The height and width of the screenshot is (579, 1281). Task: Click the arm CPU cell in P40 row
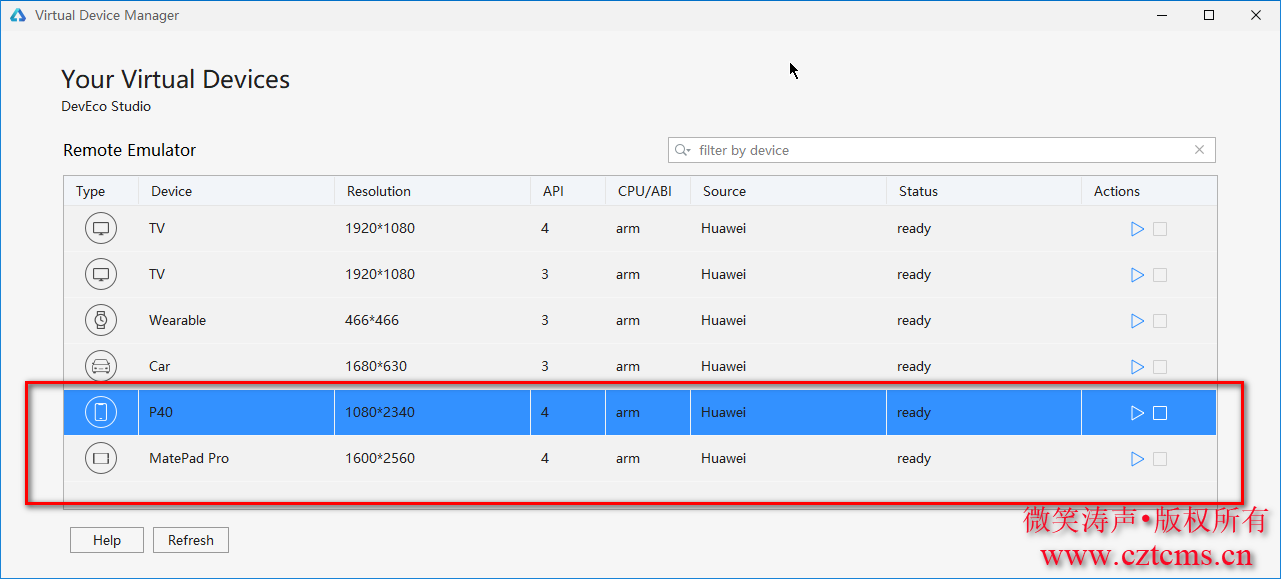click(x=628, y=412)
